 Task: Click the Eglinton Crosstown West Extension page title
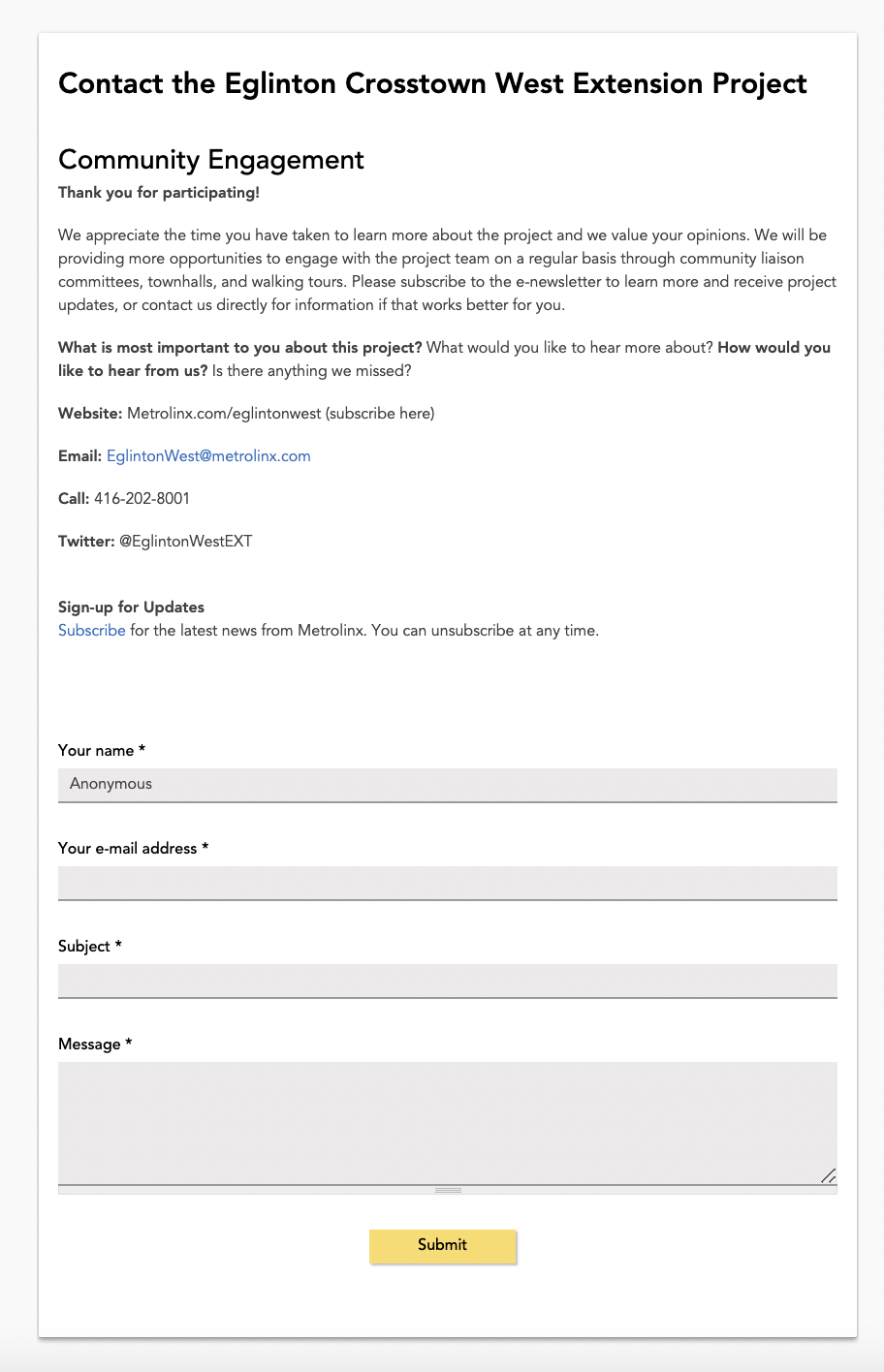432,83
